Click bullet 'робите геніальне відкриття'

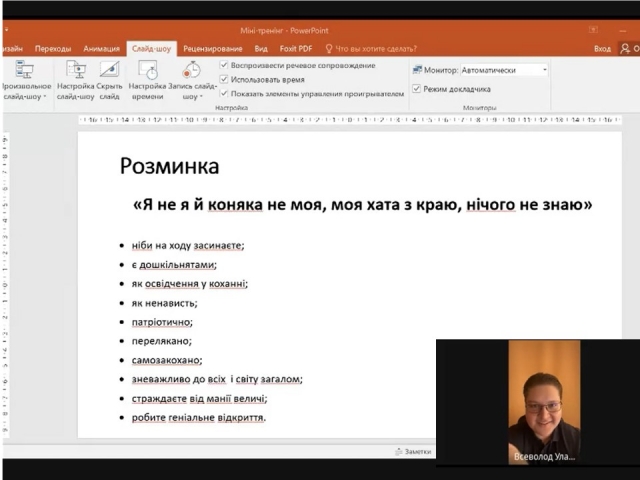pyautogui.click(x=199, y=418)
